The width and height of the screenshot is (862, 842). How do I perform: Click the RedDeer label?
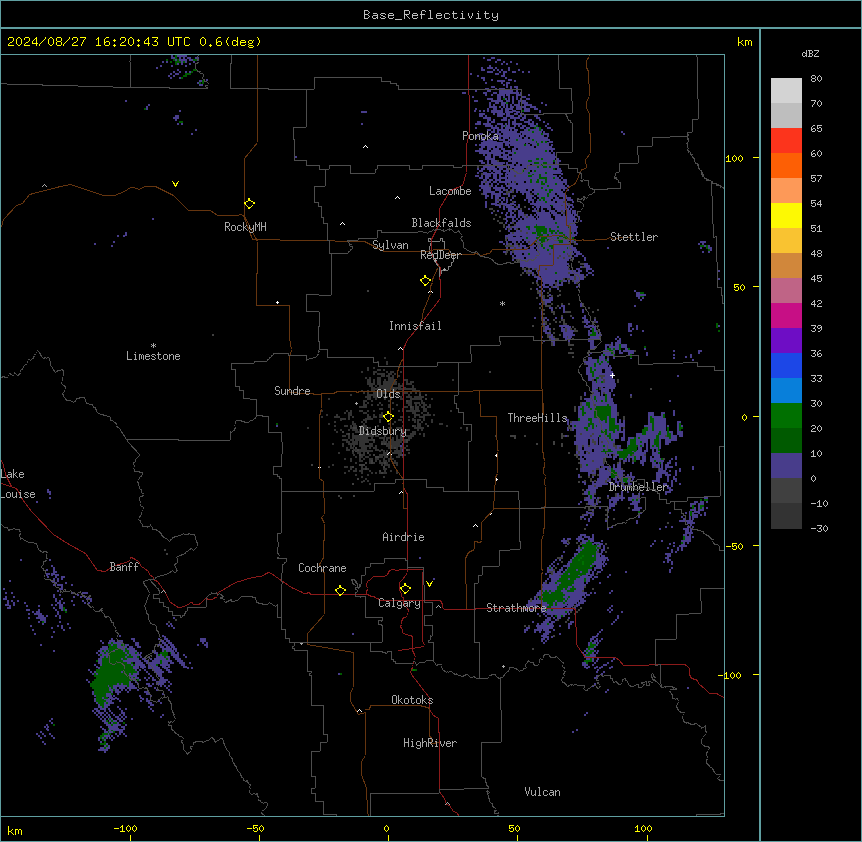(440, 255)
